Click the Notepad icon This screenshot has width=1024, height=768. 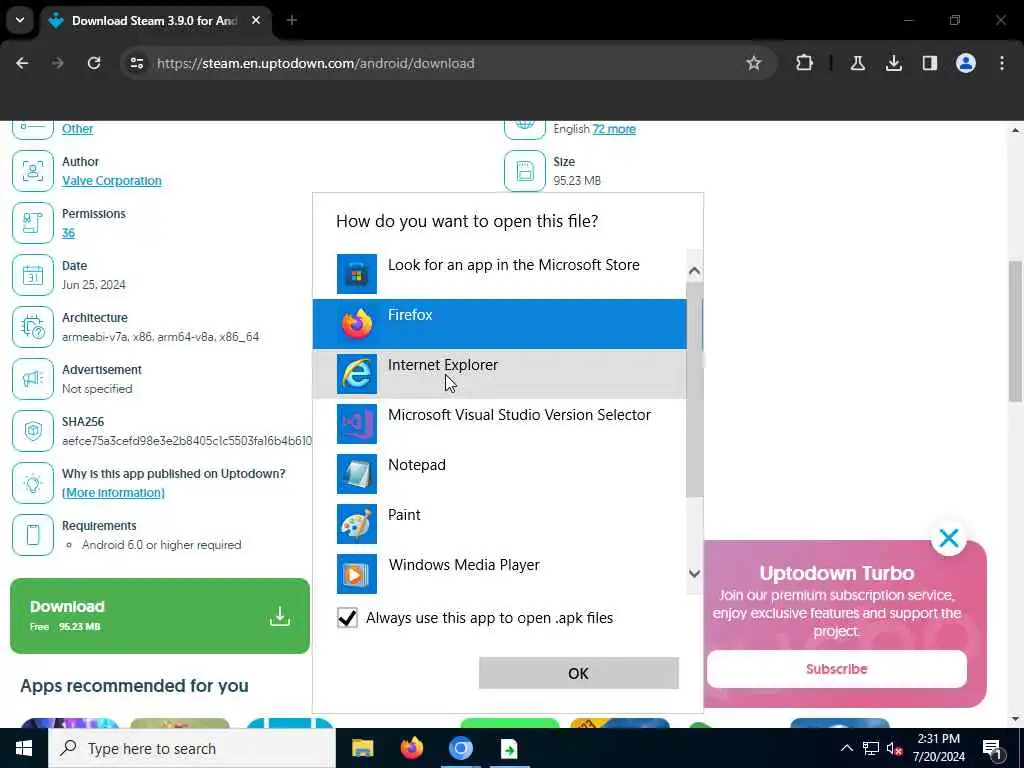tap(357, 473)
